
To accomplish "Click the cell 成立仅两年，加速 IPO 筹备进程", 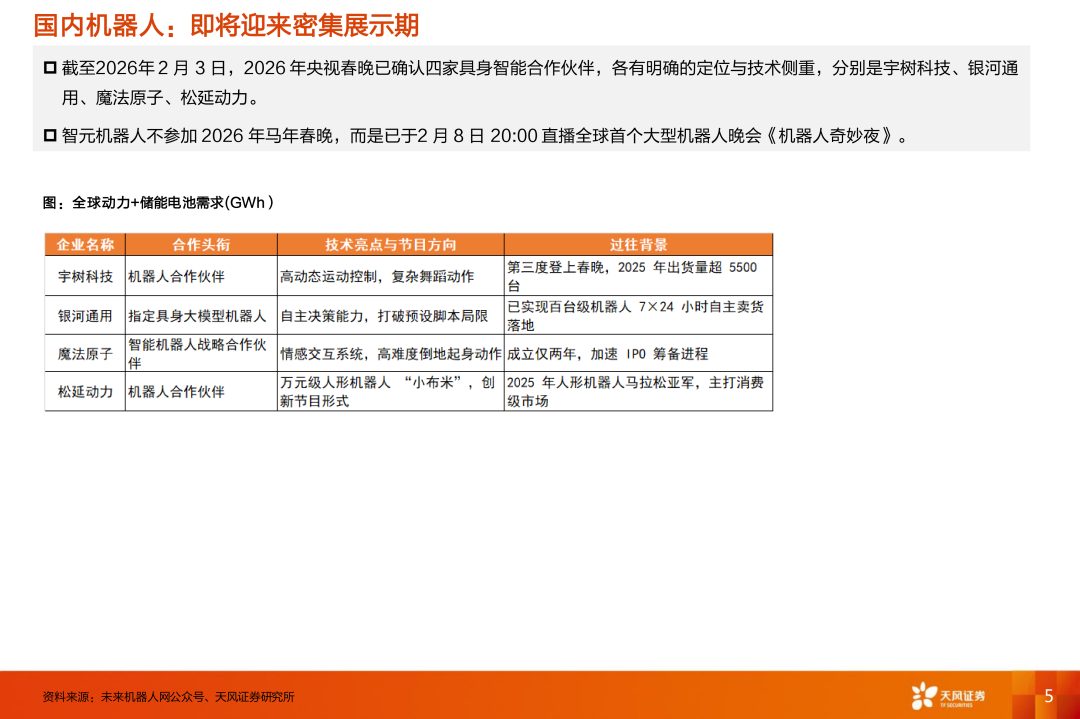I will (638, 354).
